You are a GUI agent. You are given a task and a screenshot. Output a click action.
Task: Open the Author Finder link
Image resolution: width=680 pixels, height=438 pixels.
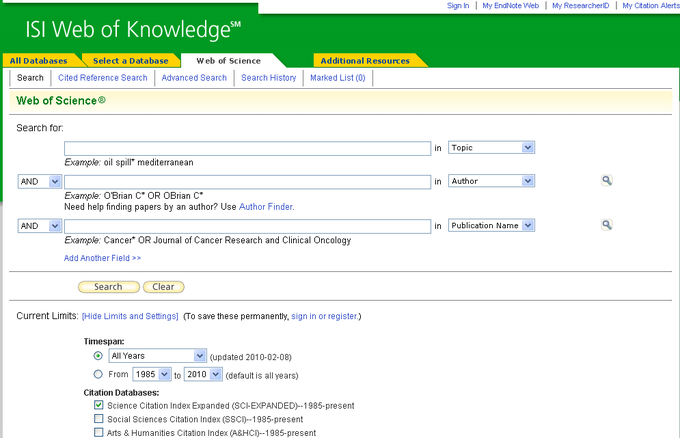[266, 207]
